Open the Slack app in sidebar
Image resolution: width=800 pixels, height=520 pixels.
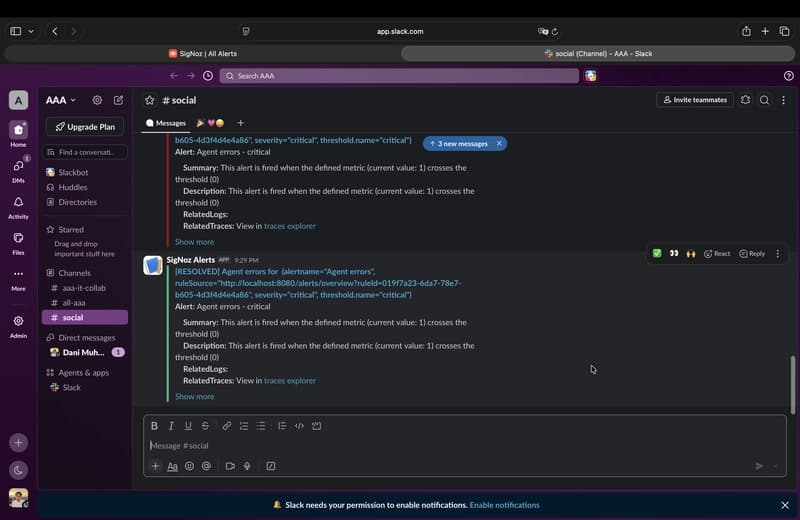tap(71, 387)
